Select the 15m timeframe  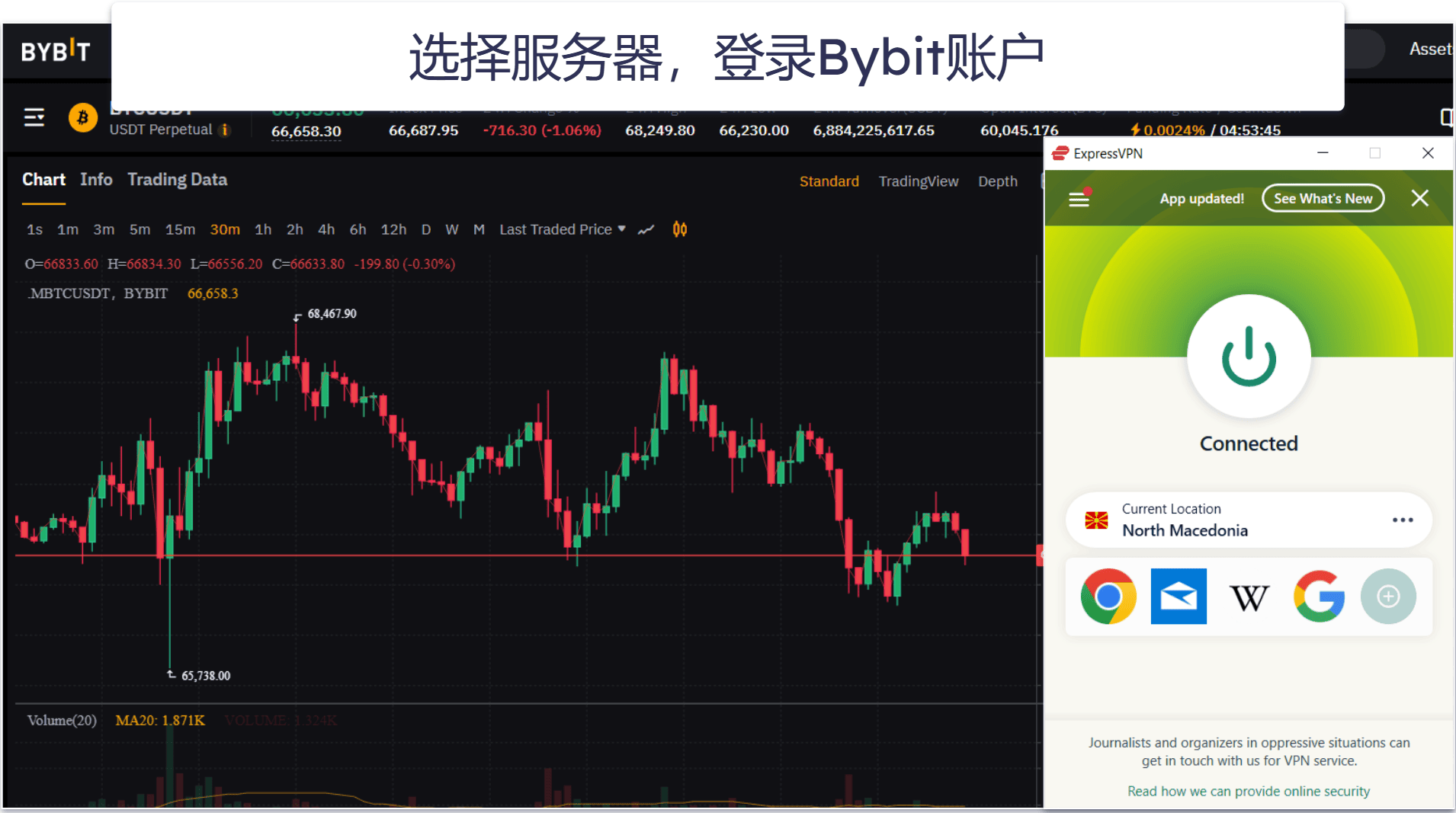[180, 230]
